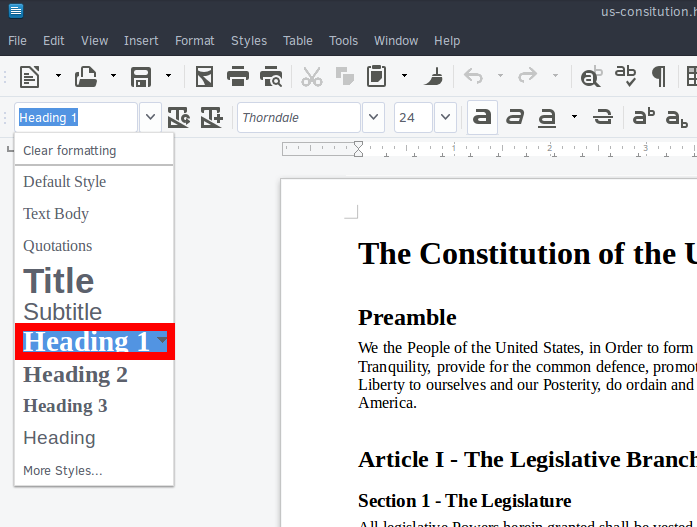Click Clear formatting in the style list
The width and height of the screenshot is (697, 527).
click(70, 151)
